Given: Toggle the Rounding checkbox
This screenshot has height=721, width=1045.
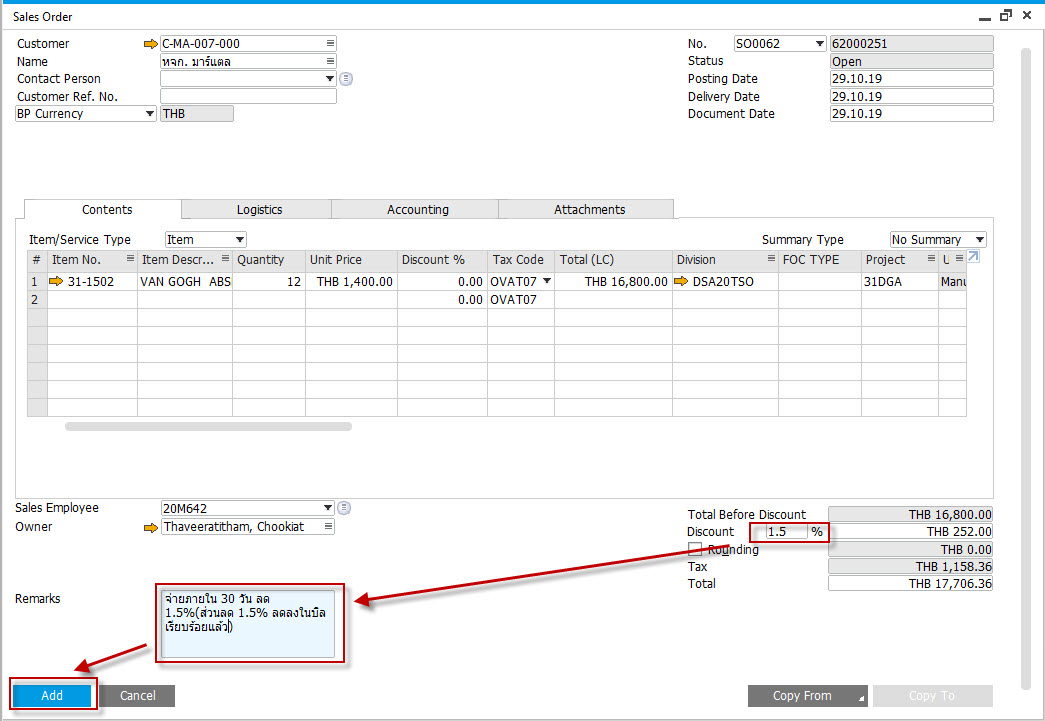Looking at the screenshot, I should [x=695, y=549].
